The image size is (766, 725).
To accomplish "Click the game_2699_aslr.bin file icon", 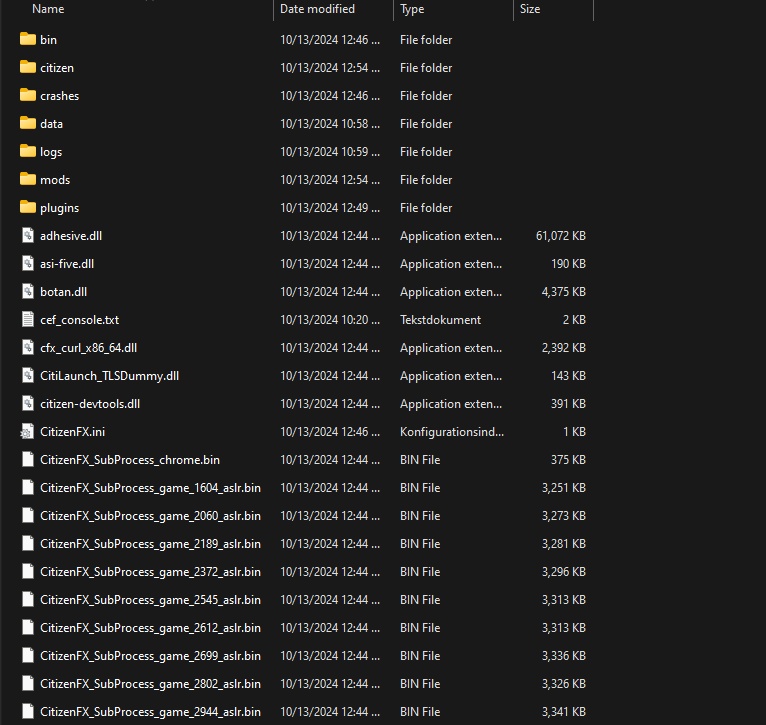I will (28, 656).
